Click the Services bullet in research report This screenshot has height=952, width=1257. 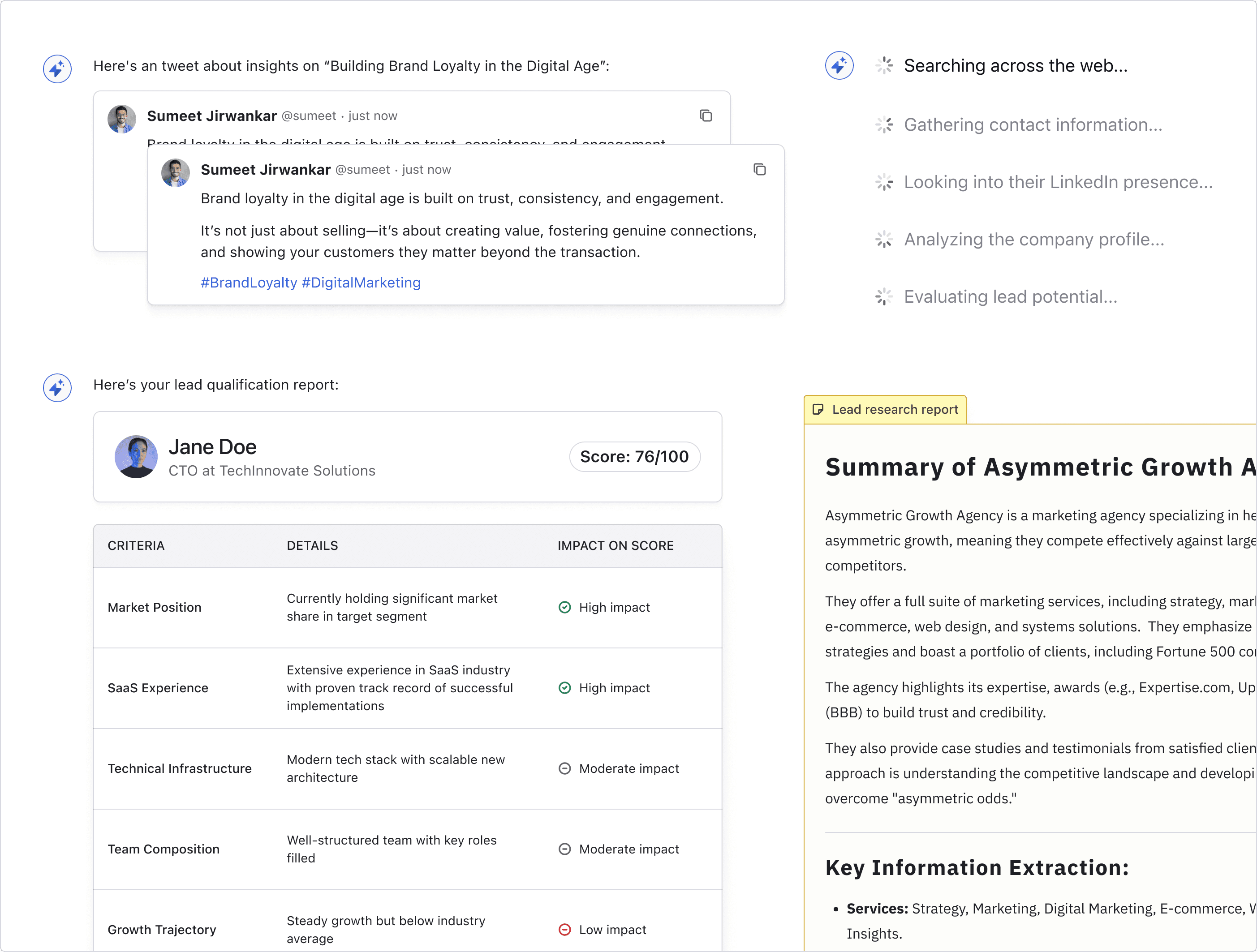(x=1051, y=921)
